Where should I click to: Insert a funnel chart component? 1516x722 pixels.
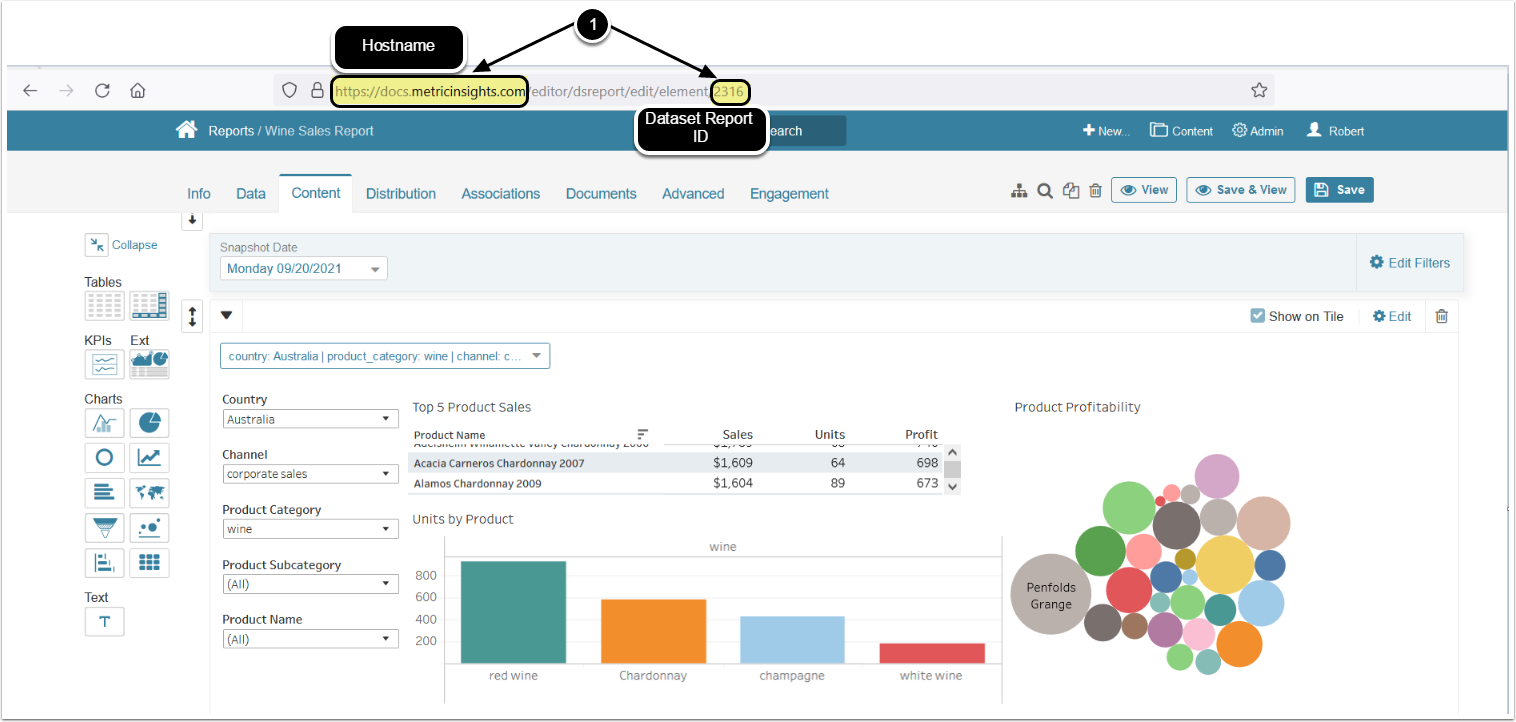104,528
